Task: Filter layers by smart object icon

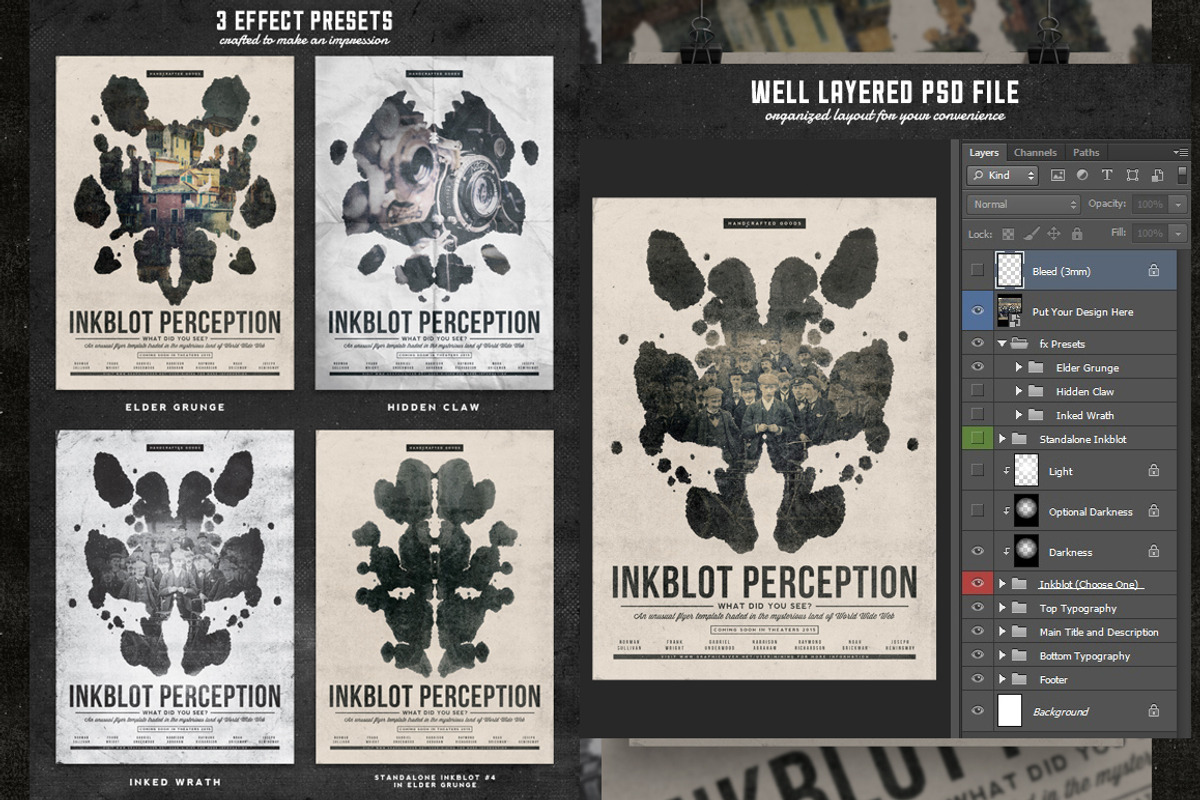Action: click(x=1156, y=175)
